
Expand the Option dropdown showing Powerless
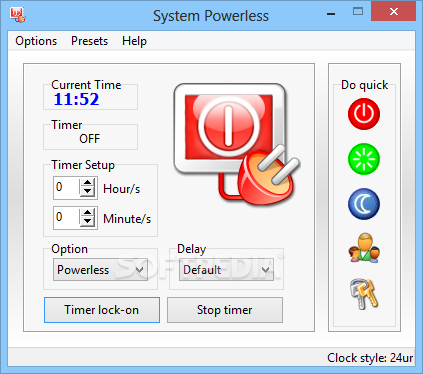(100, 269)
